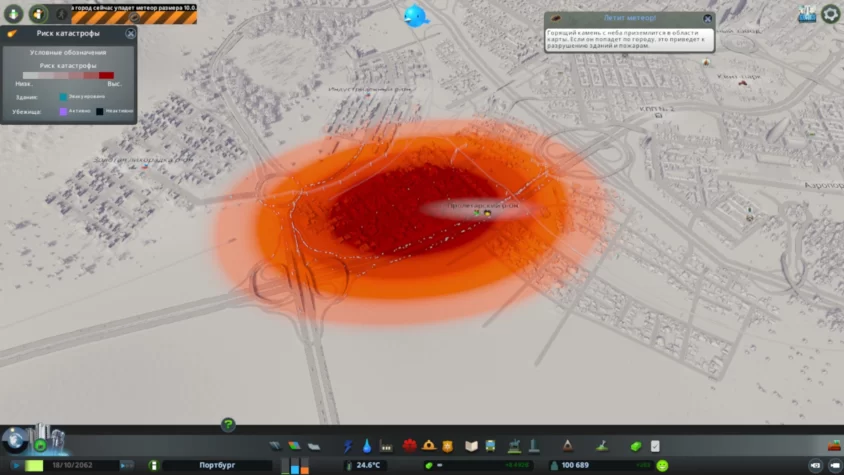The height and width of the screenshot is (475, 844).
Task: Open the Zoning tool
Action: point(294,446)
